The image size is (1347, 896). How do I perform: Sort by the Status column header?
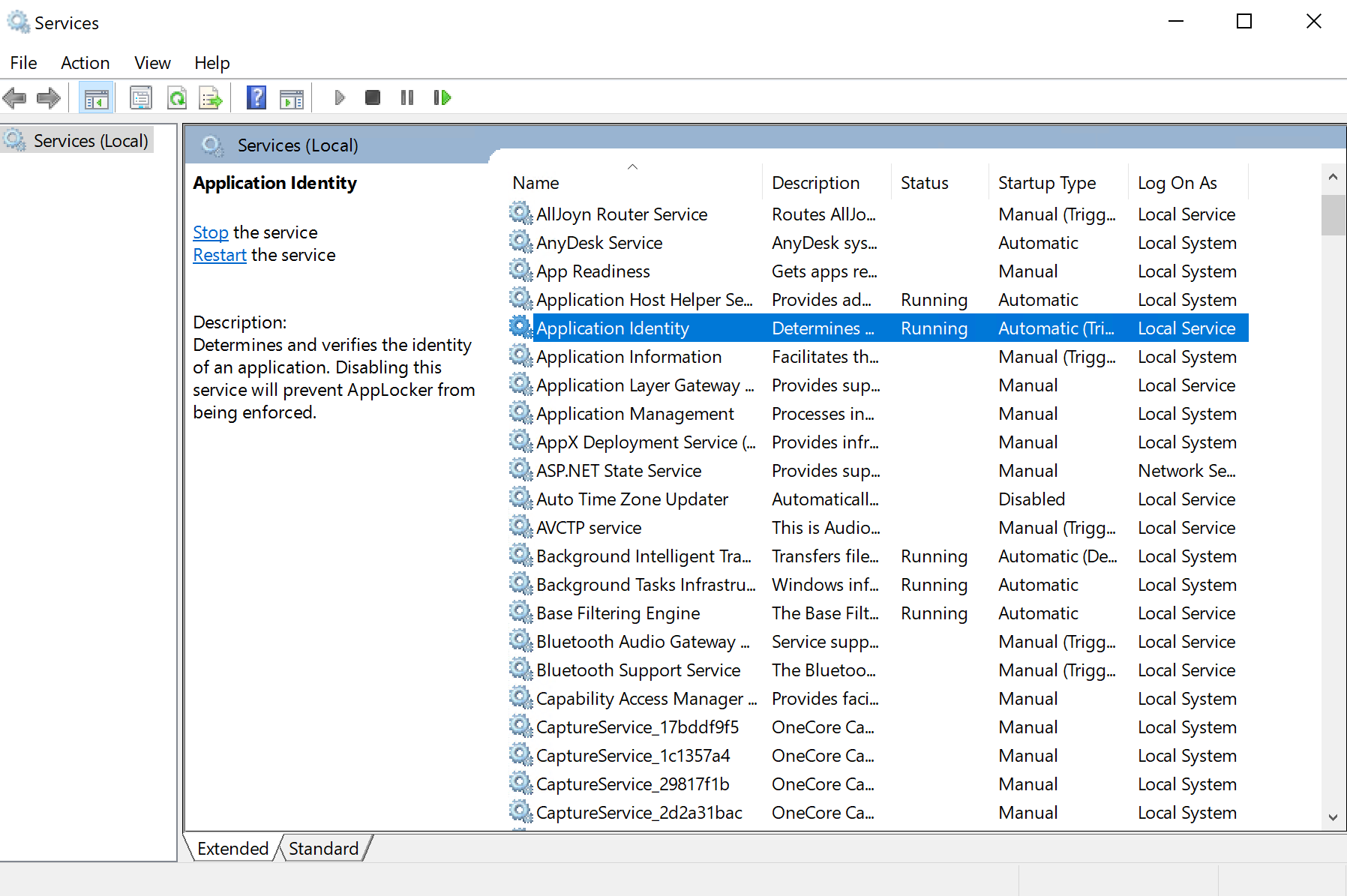(x=940, y=183)
